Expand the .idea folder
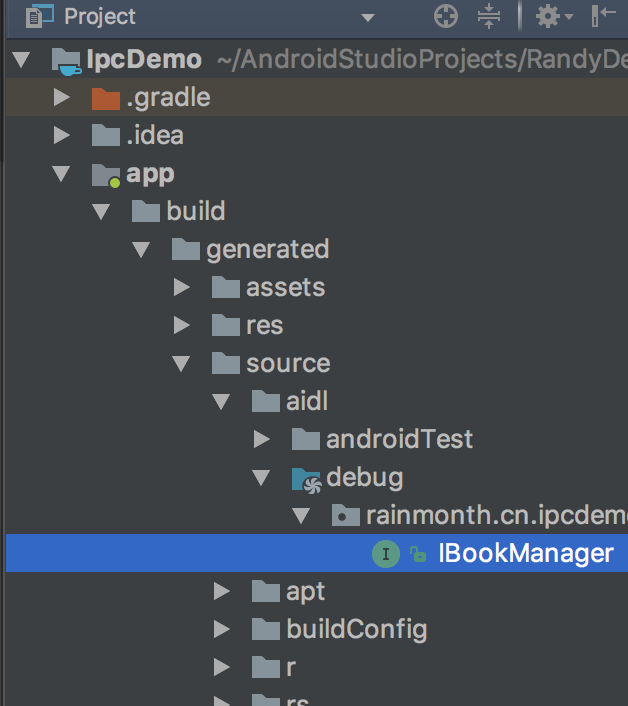This screenshot has height=706, width=628. (62, 135)
